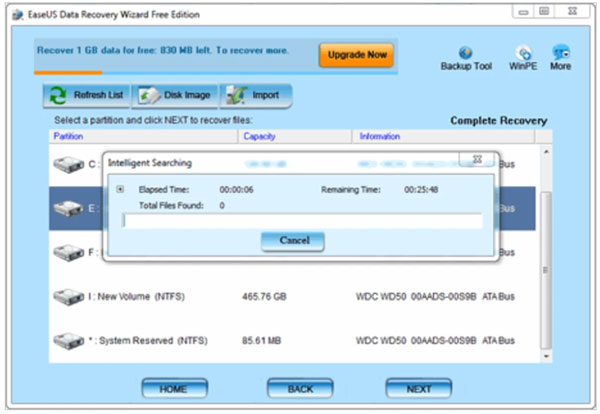Select the F: drive icon
600x414 pixels.
coord(68,253)
